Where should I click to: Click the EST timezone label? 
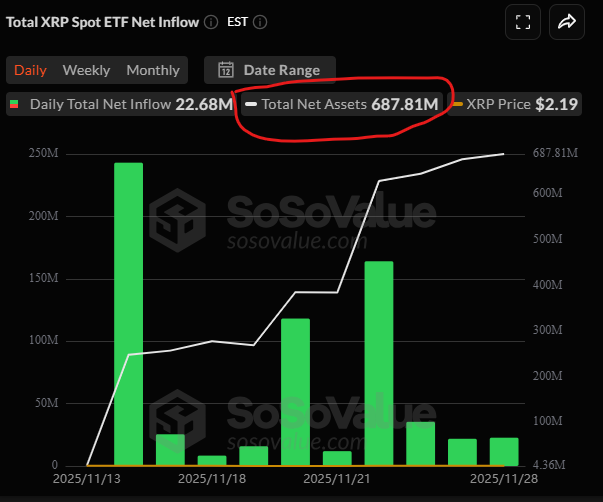(x=237, y=22)
